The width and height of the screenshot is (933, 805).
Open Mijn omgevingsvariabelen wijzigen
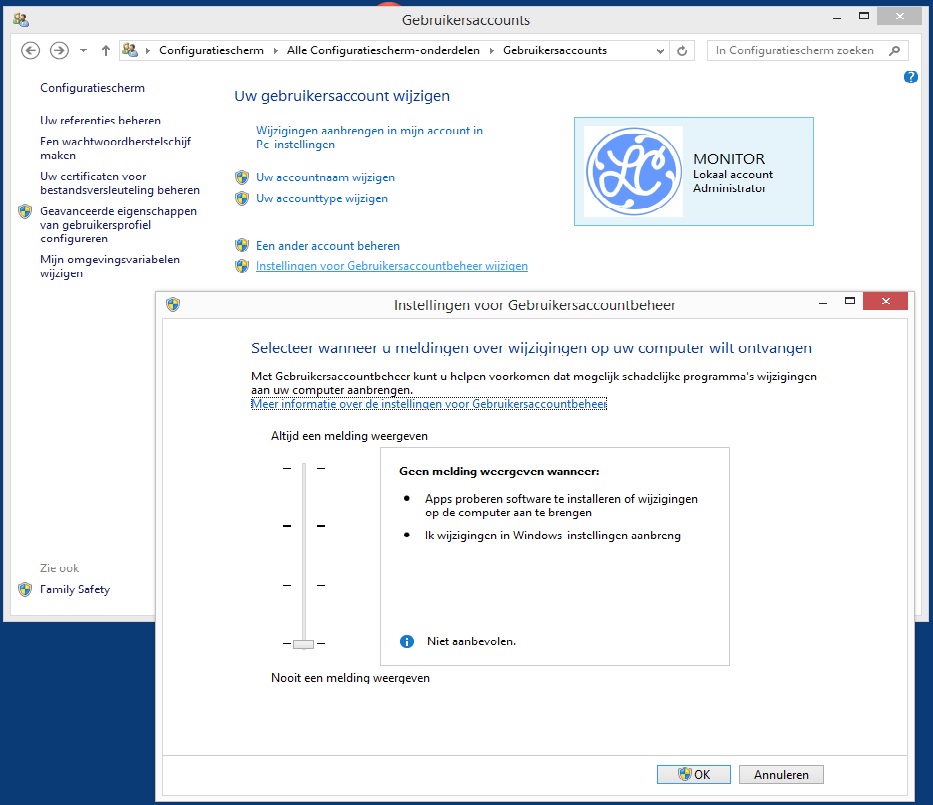pos(109,267)
